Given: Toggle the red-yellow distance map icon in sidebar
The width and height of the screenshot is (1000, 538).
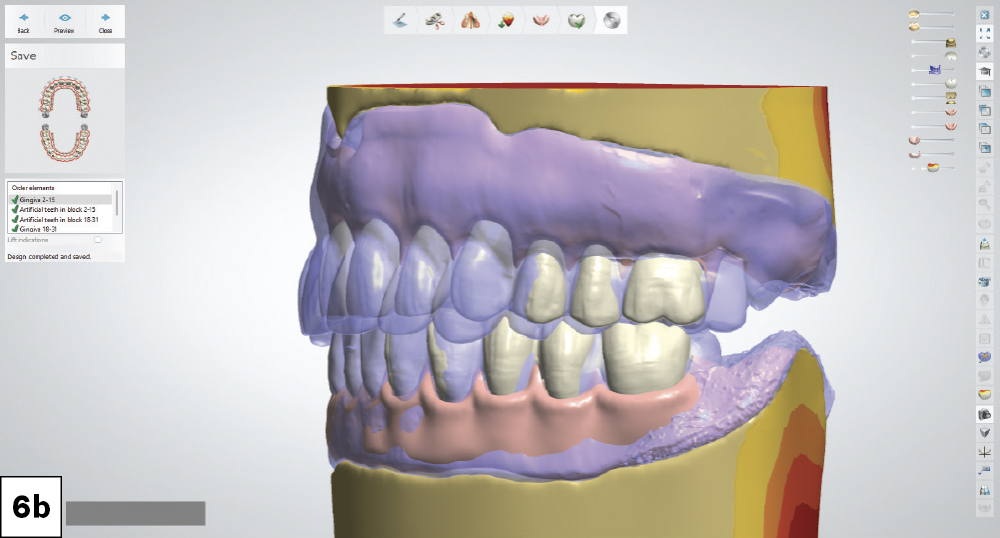Looking at the screenshot, I should click(985, 395).
